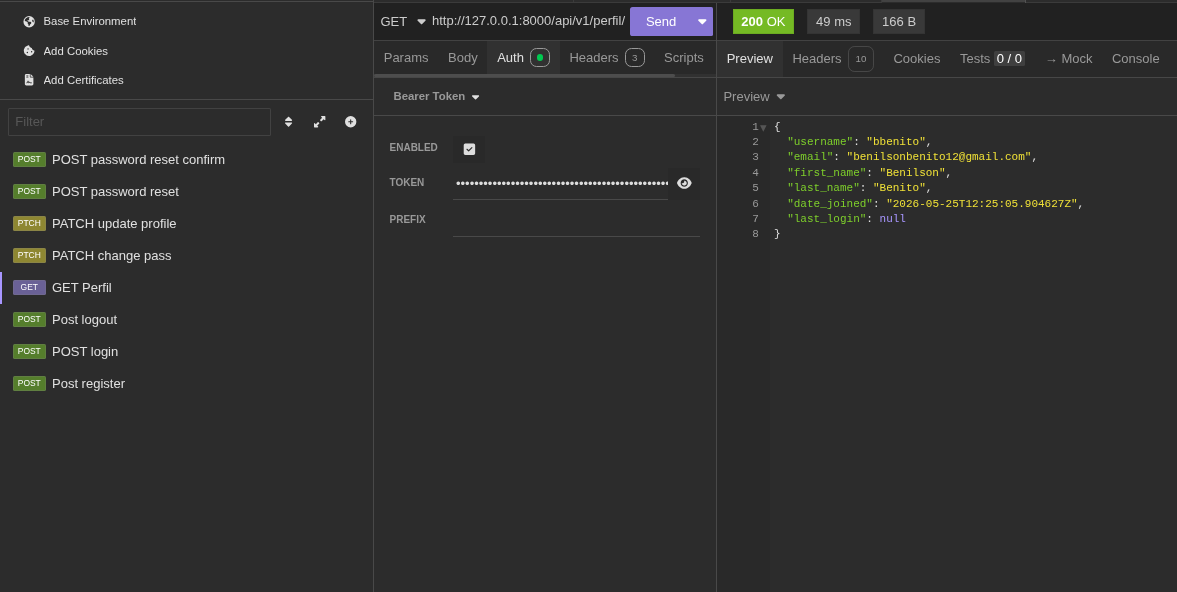Viewport: 1177px width, 592px height.
Task: Click the TOKEN input field
Action: tap(561, 183)
